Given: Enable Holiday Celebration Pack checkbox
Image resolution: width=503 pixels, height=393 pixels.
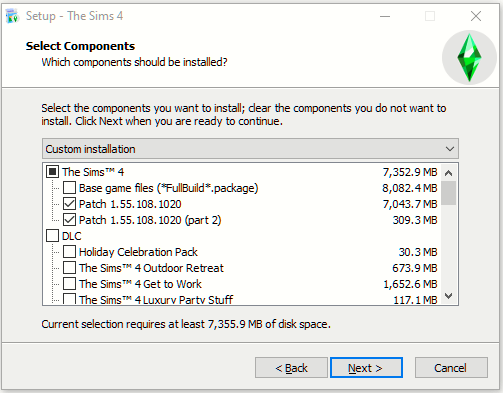Looking at the screenshot, I should [x=69, y=252].
